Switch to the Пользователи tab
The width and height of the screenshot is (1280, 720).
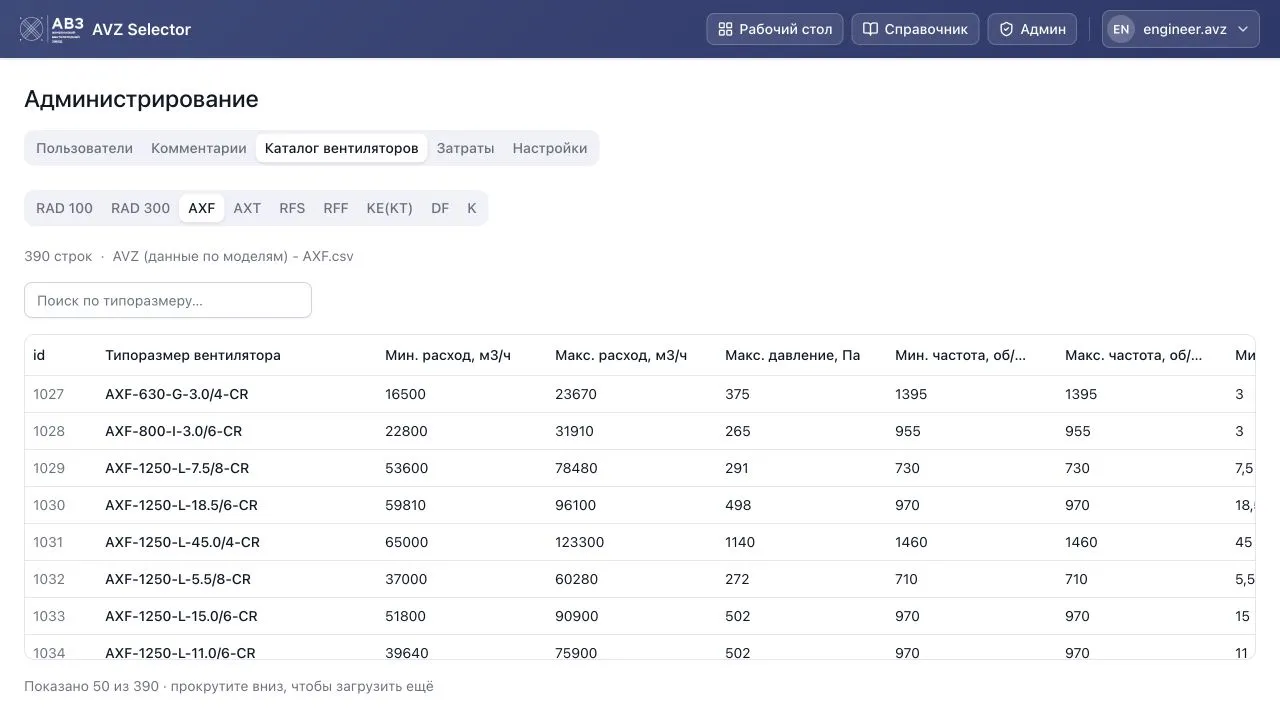[84, 148]
